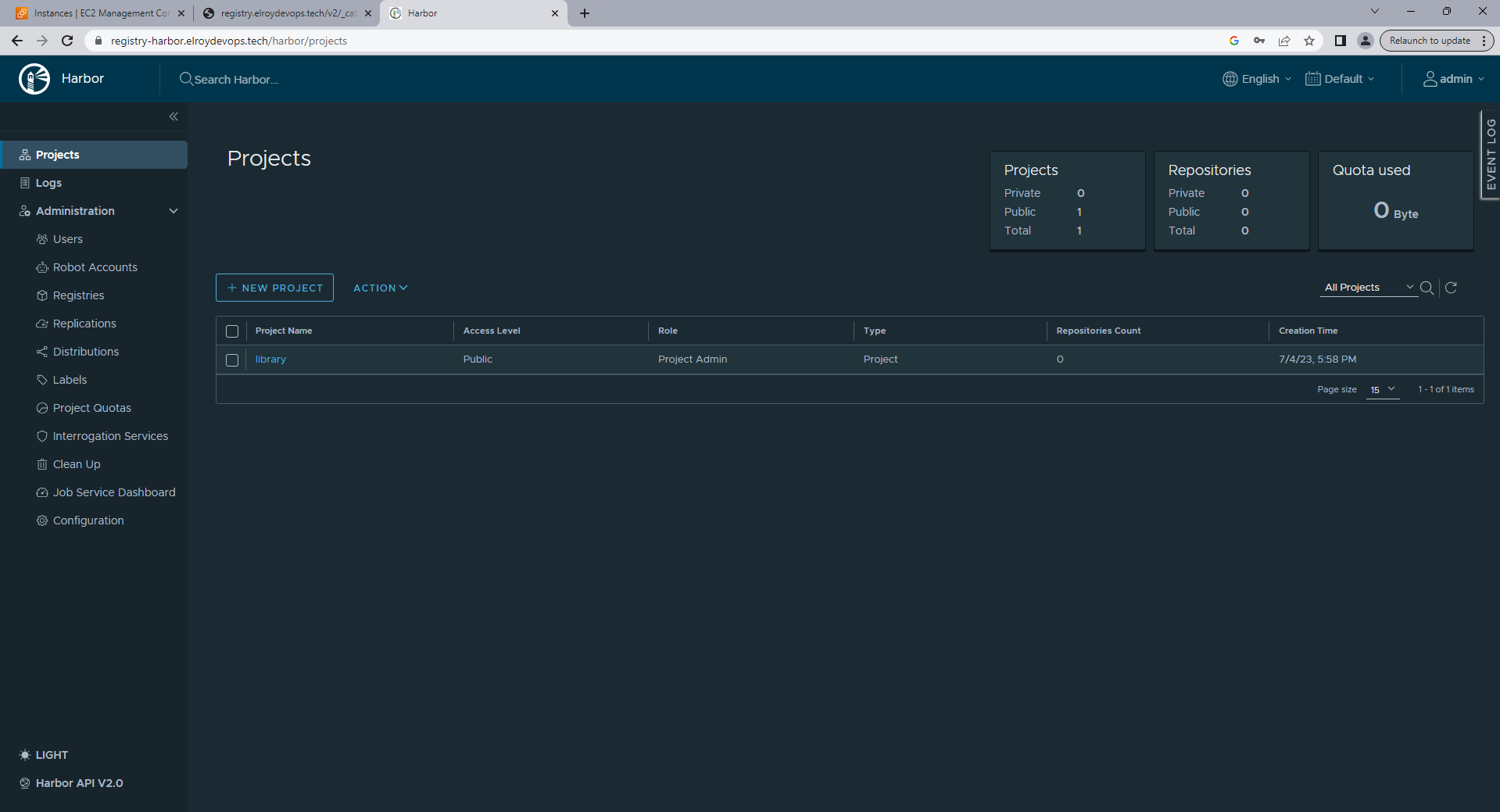Click the NEW PROJECT button
Screen dimensions: 1500x812
coord(274,288)
